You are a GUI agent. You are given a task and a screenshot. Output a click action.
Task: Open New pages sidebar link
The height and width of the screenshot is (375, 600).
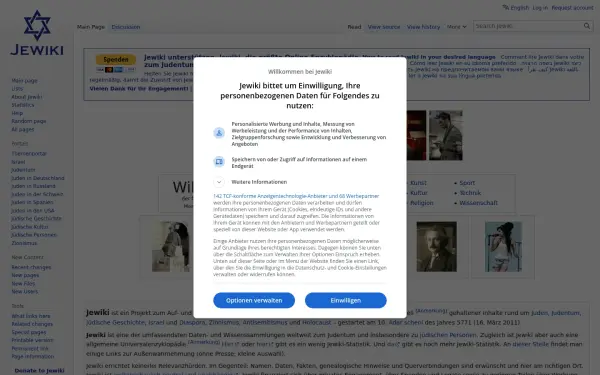click(25, 275)
